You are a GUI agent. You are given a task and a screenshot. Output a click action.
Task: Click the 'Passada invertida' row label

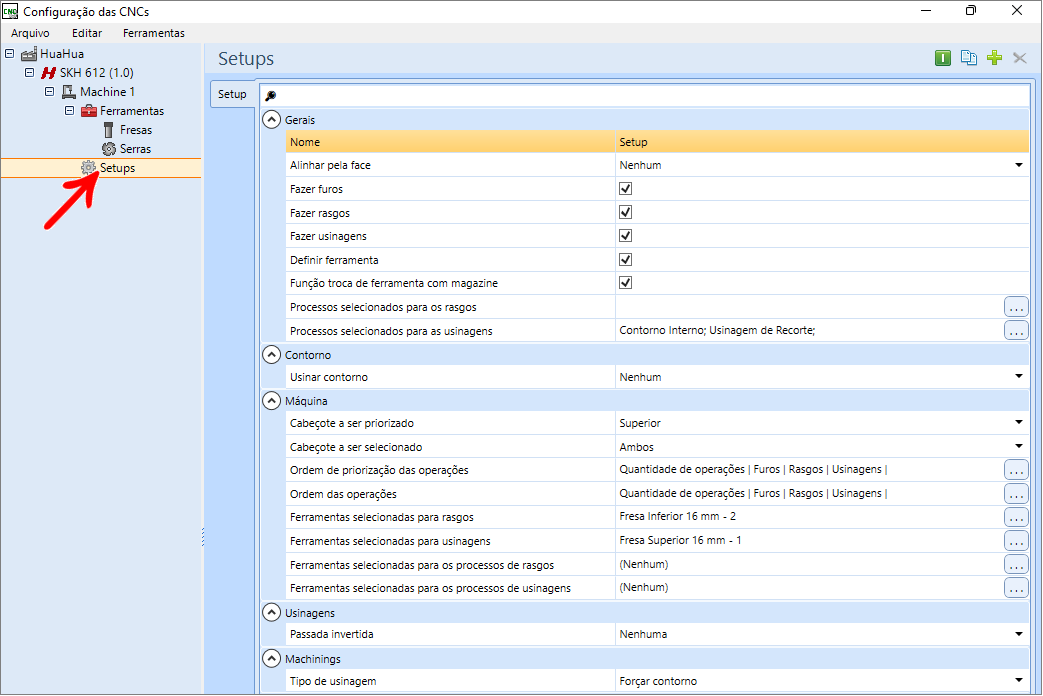pyautogui.click(x=331, y=634)
